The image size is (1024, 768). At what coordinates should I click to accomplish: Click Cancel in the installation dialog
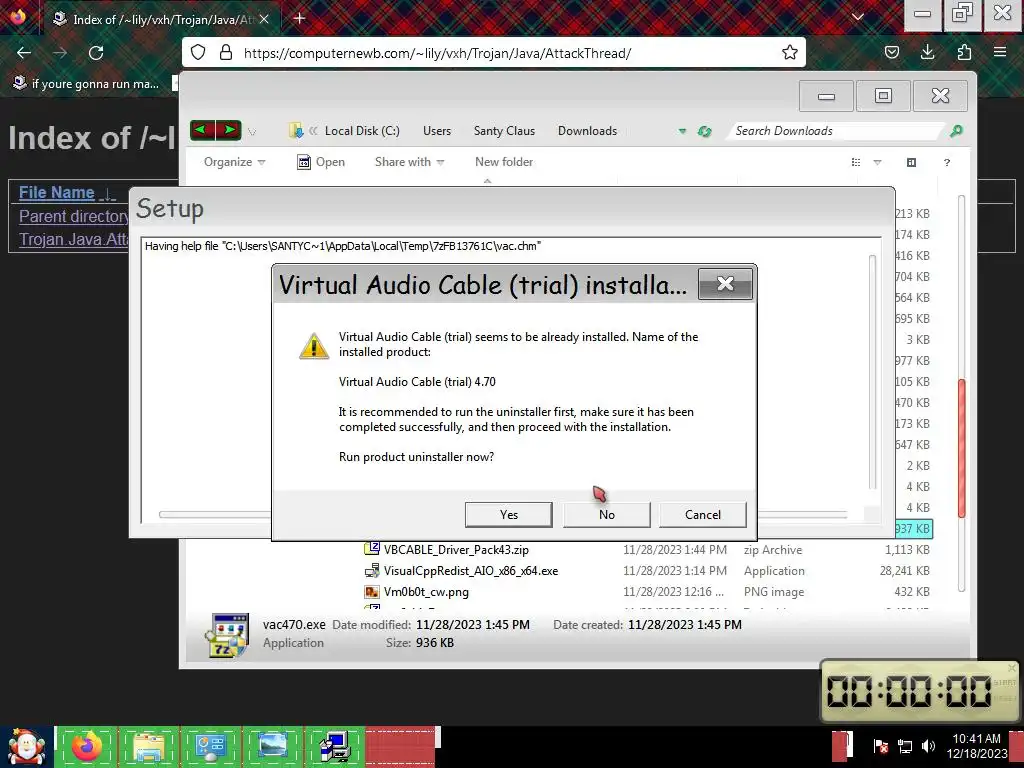click(x=703, y=515)
